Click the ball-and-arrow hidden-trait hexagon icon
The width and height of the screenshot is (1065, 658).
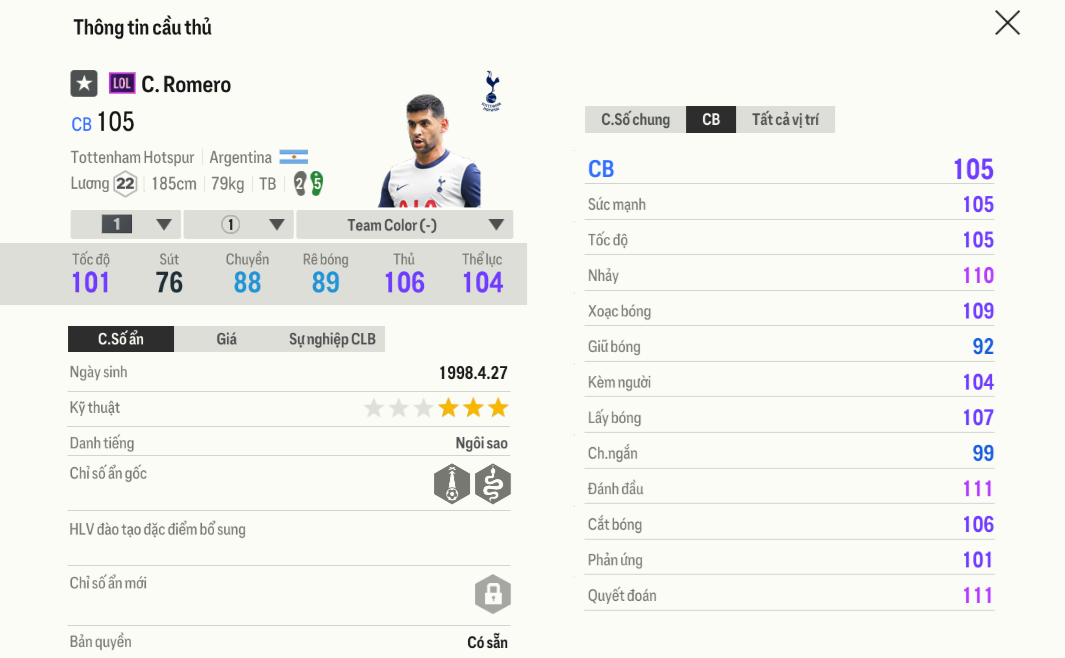pos(452,483)
